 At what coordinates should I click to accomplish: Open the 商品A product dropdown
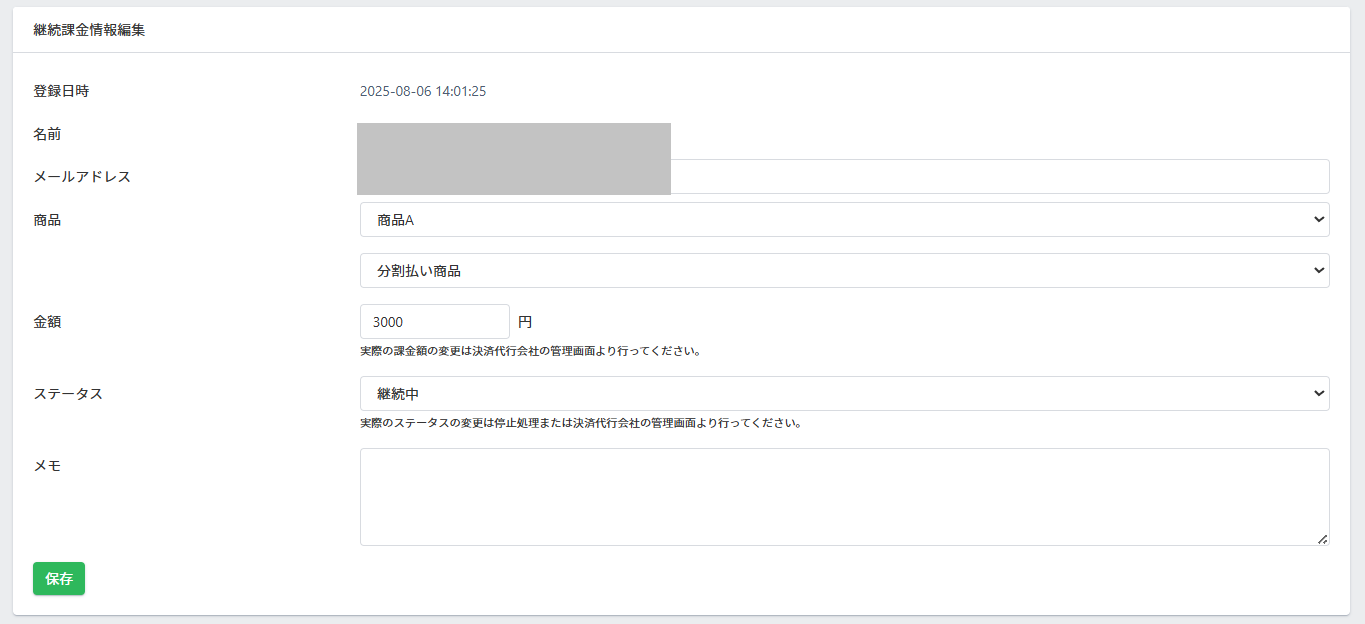coord(843,220)
